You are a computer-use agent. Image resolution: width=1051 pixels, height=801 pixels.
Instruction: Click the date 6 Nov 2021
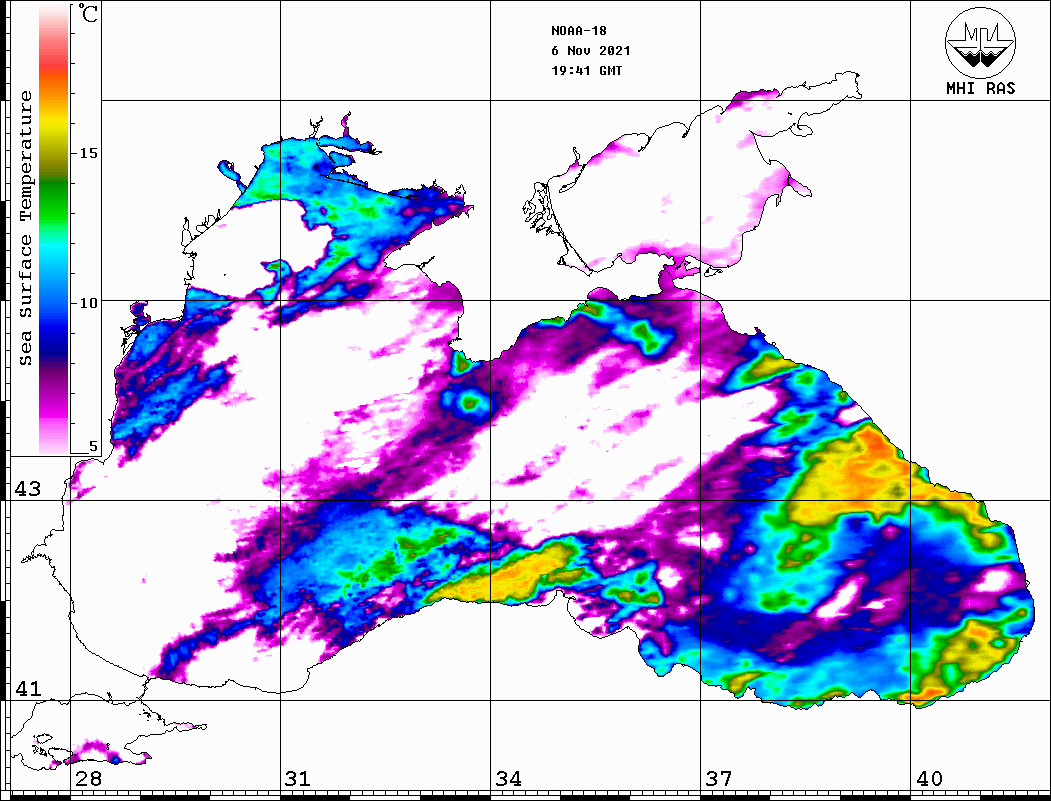pyautogui.click(x=591, y=51)
